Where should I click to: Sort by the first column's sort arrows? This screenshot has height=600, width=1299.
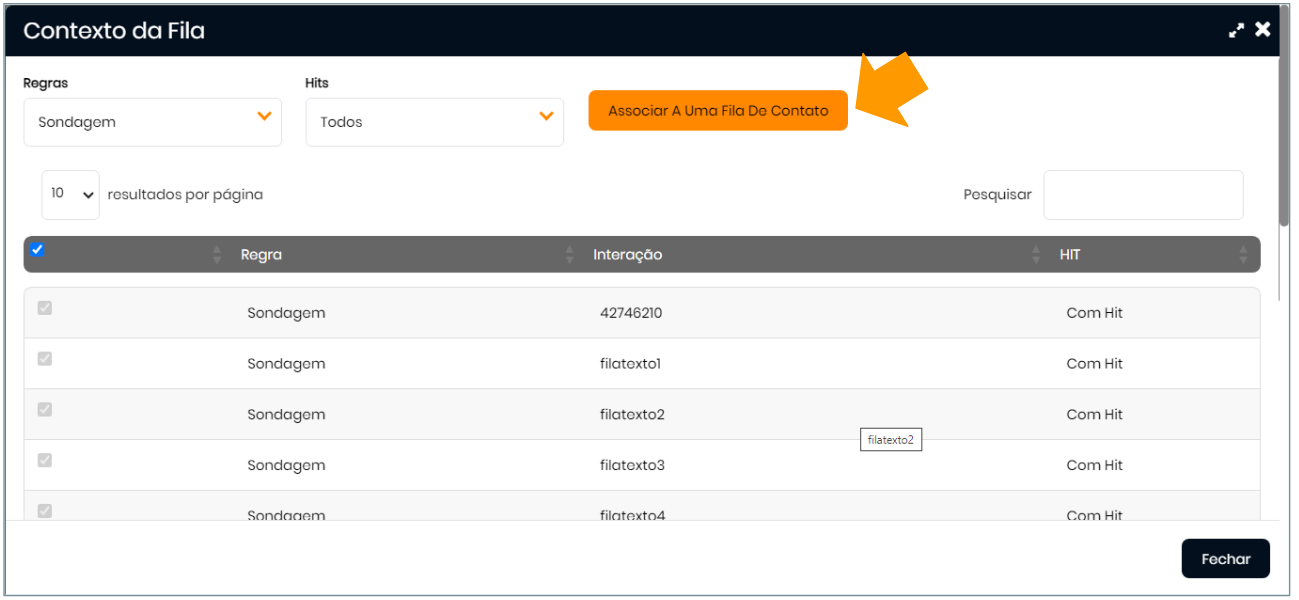tap(217, 255)
